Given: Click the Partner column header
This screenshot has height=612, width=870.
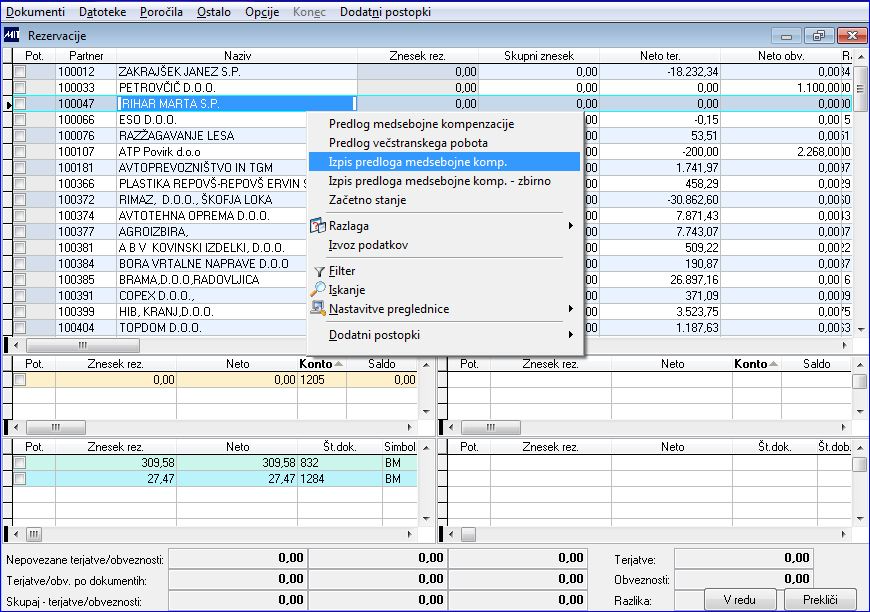Looking at the screenshot, I should [x=85, y=56].
